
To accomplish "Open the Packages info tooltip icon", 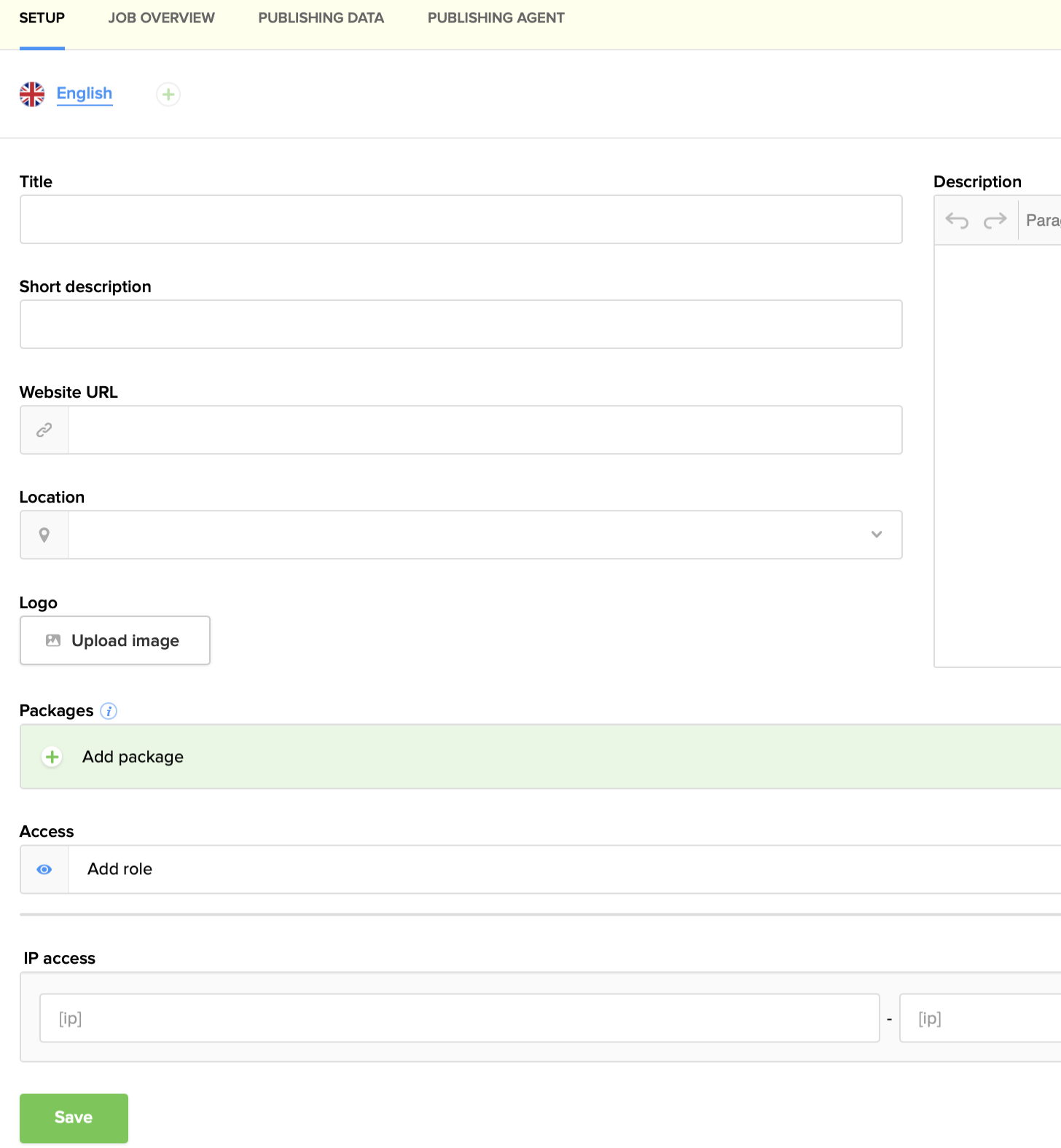I will (x=109, y=711).
